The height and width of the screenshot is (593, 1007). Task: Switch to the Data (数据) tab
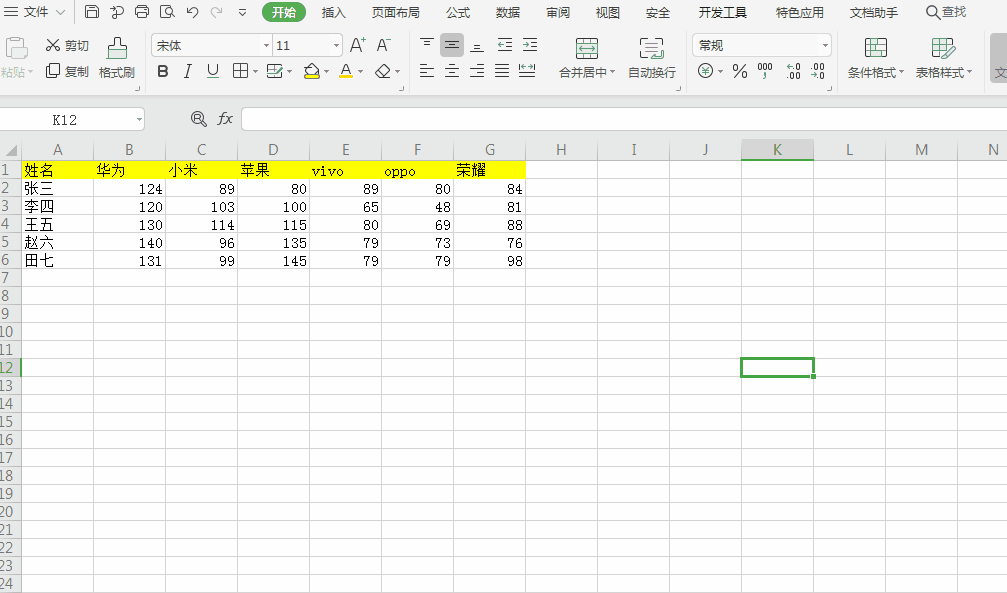pos(507,12)
